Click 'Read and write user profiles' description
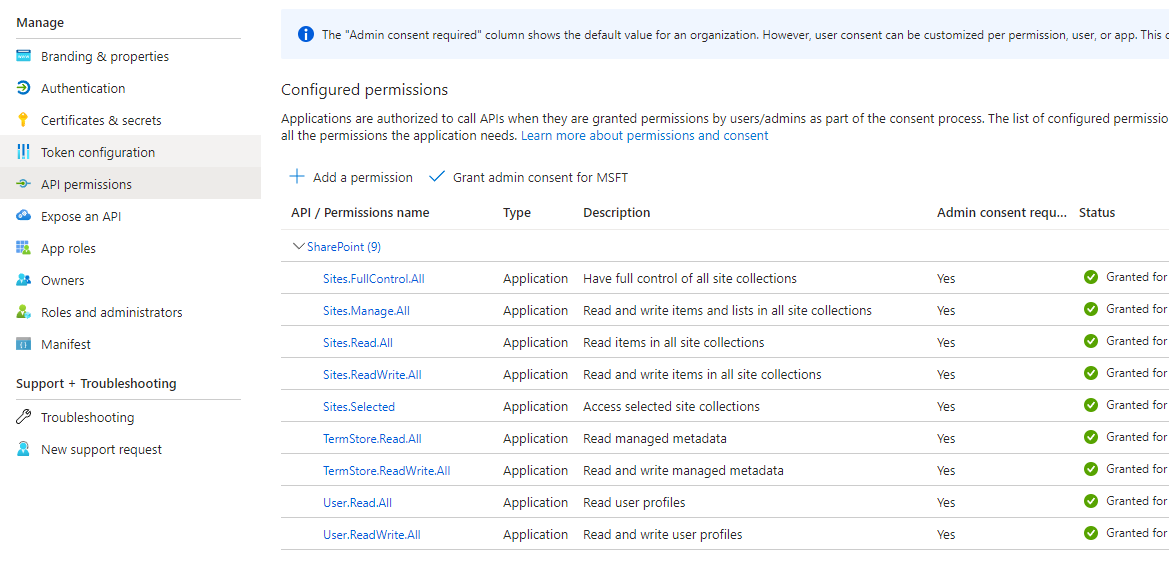Image resolution: width=1169 pixels, height=562 pixels. pyautogui.click(x=662, y=535)
